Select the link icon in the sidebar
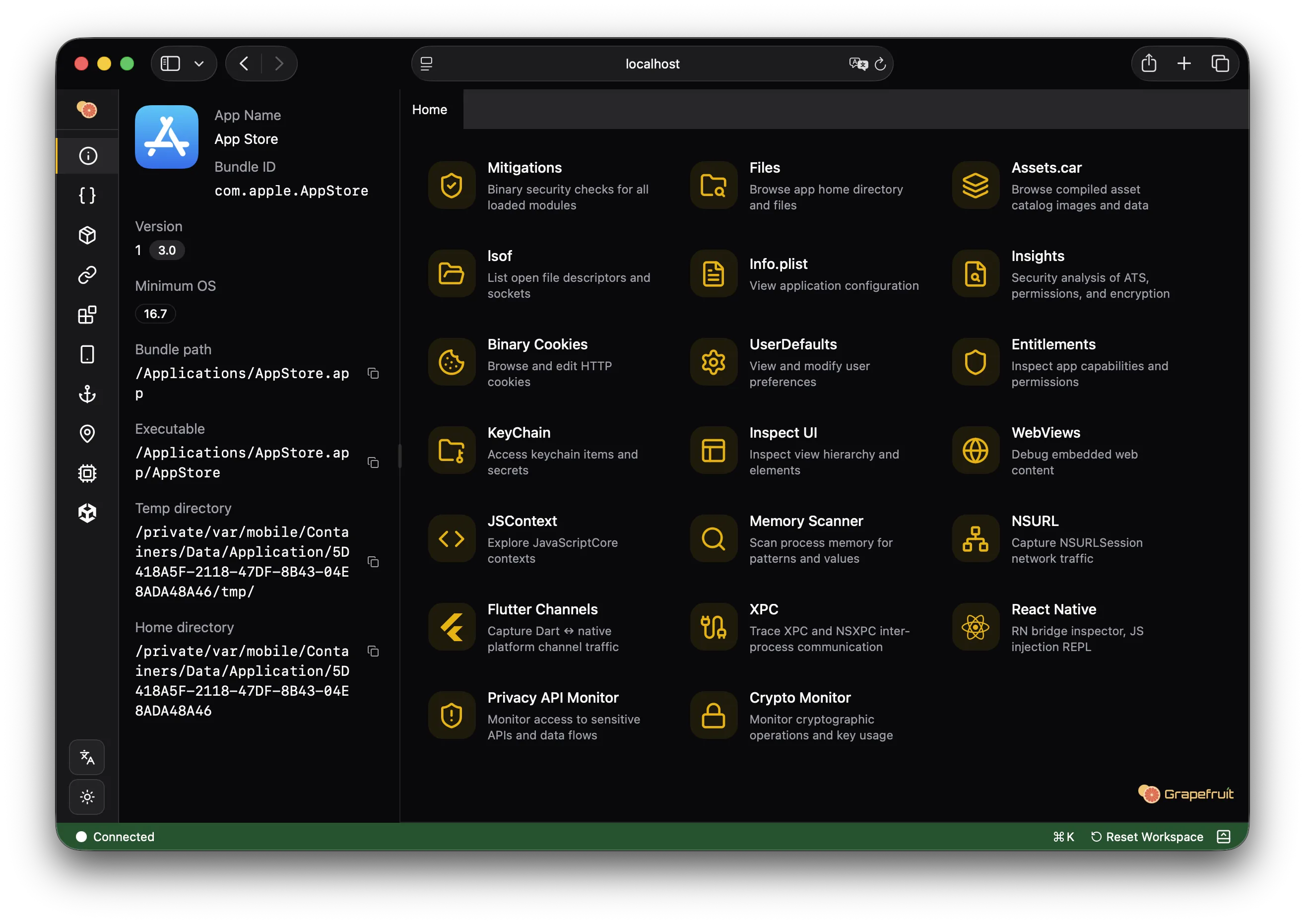Screen dimensions: 1305x924 (x=87, y=275)
